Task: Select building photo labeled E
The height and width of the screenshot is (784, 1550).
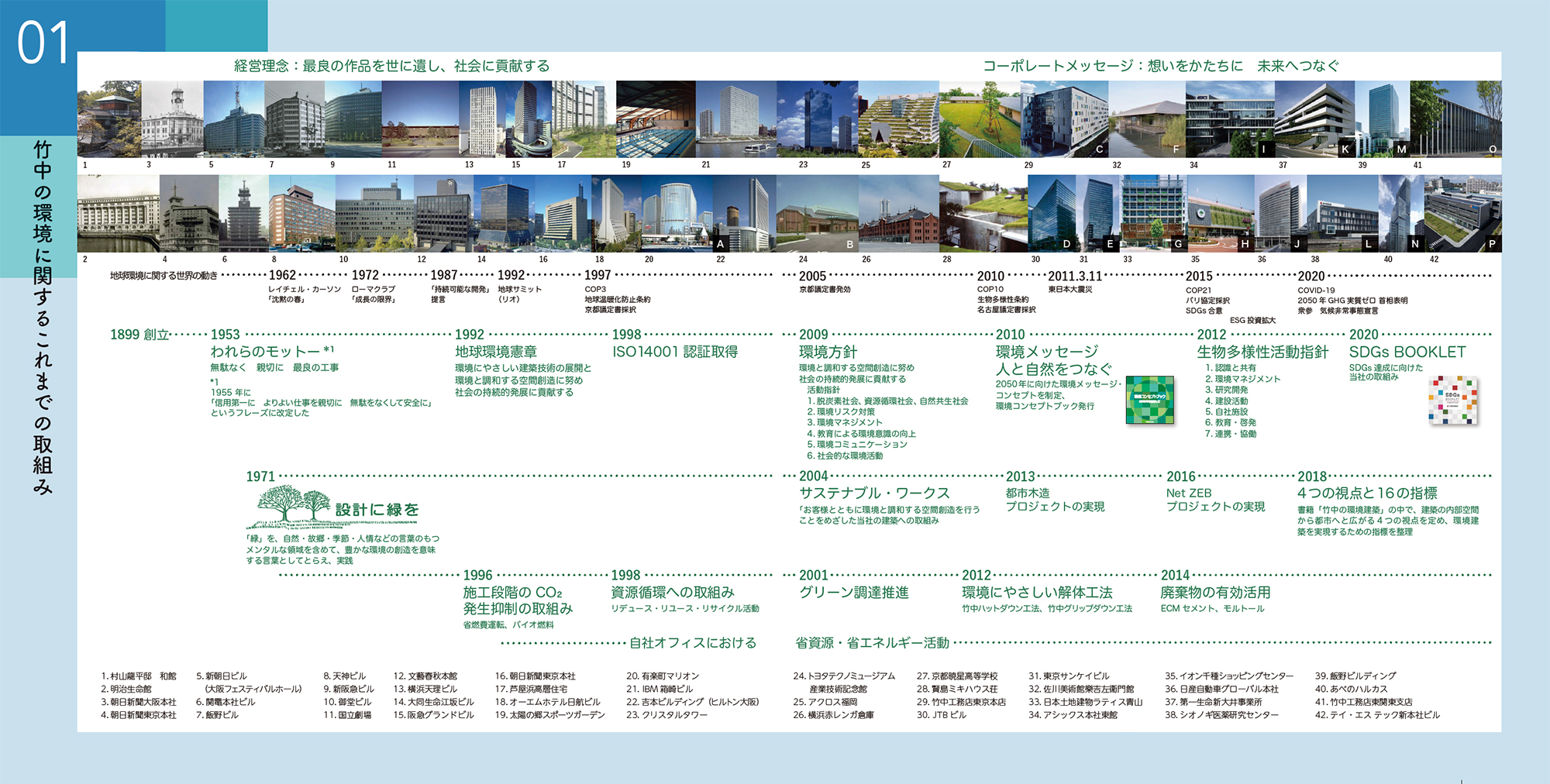Action: [x=1098, y=213]
